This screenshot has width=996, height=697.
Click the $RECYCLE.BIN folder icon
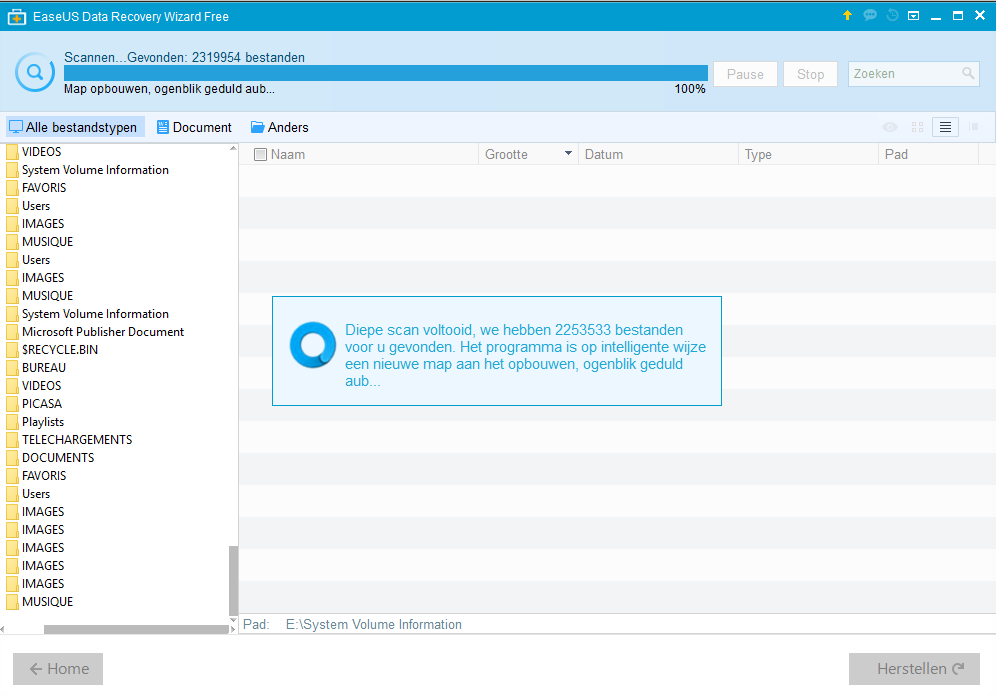coord(13,350)
